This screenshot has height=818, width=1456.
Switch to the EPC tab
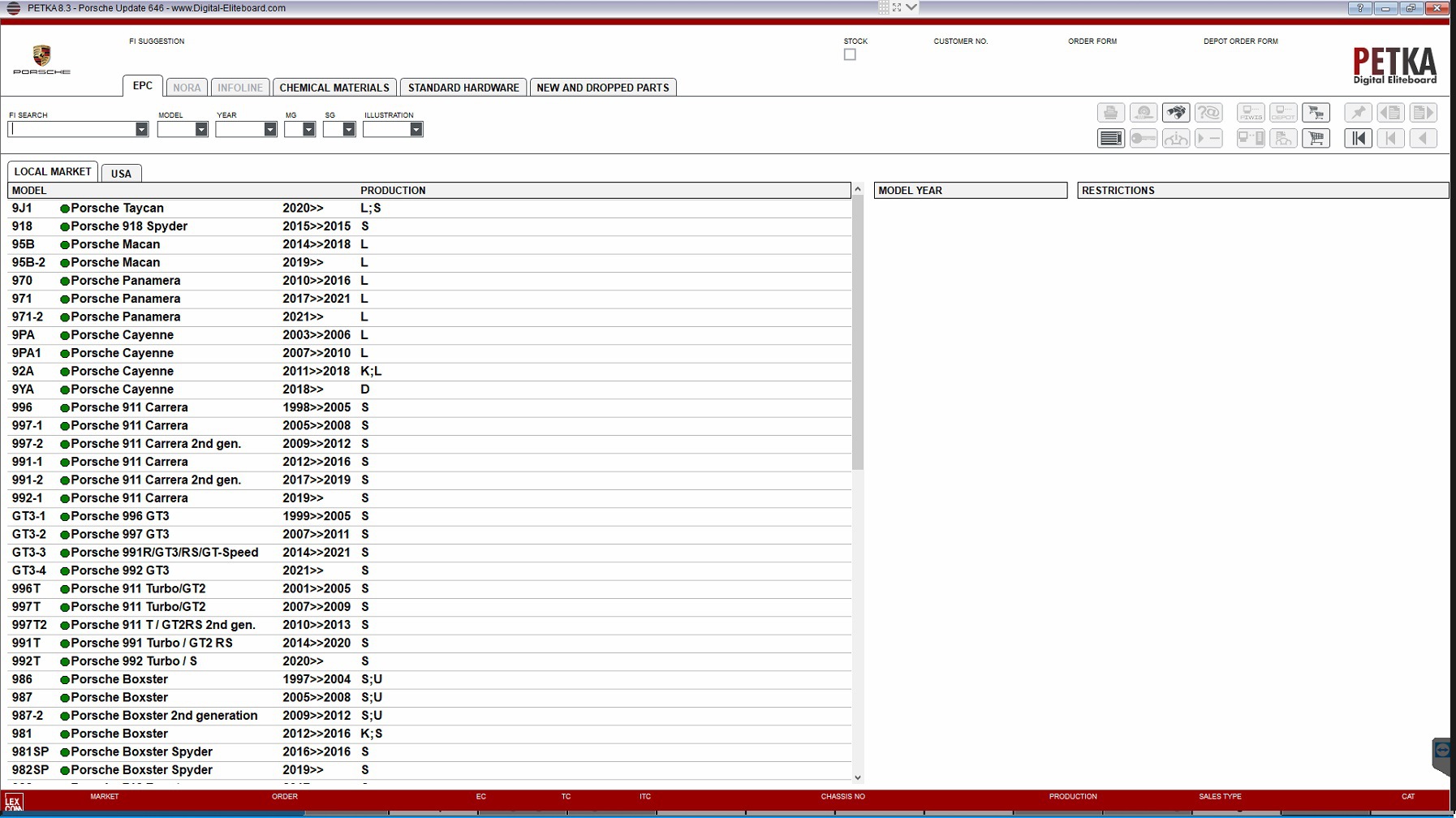click(x=143, y=86)
